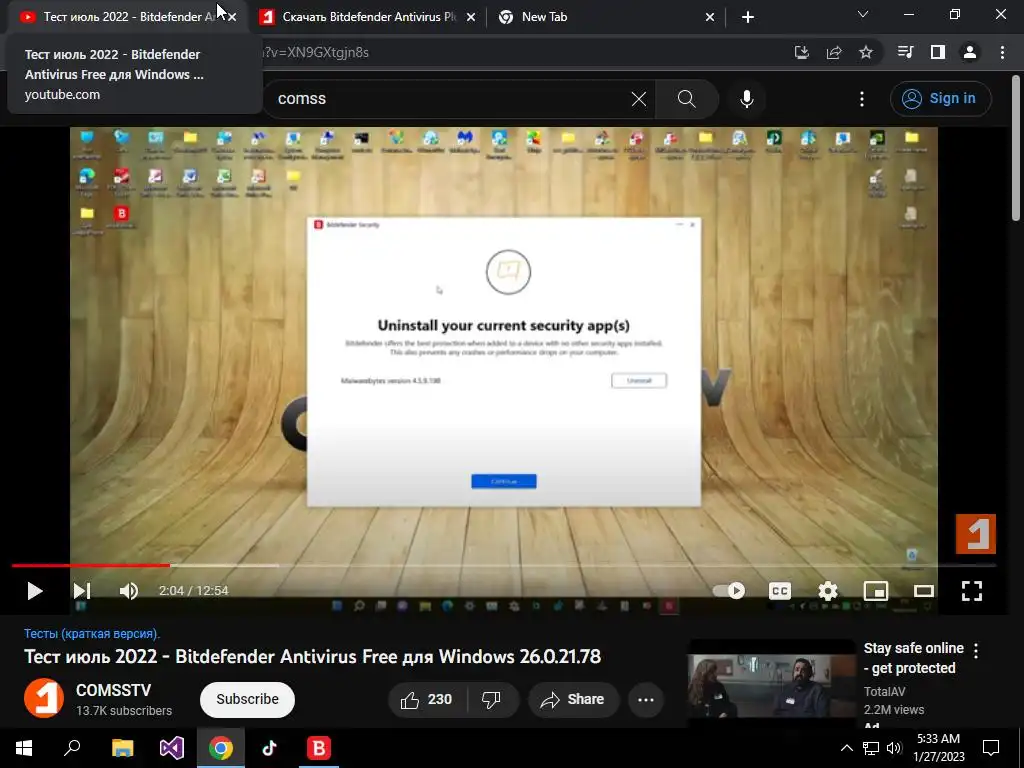Open the TotalAV ad video thumbnail

coord(772,683)
